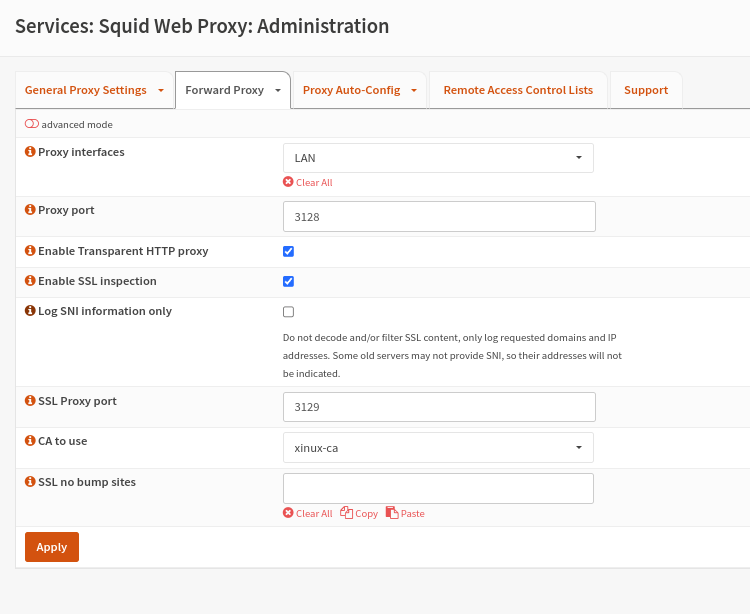The height and width of the screenshot is (614, 750).
Task: Click 'Log SNI information only' label text
Action: tap(105, 311)
